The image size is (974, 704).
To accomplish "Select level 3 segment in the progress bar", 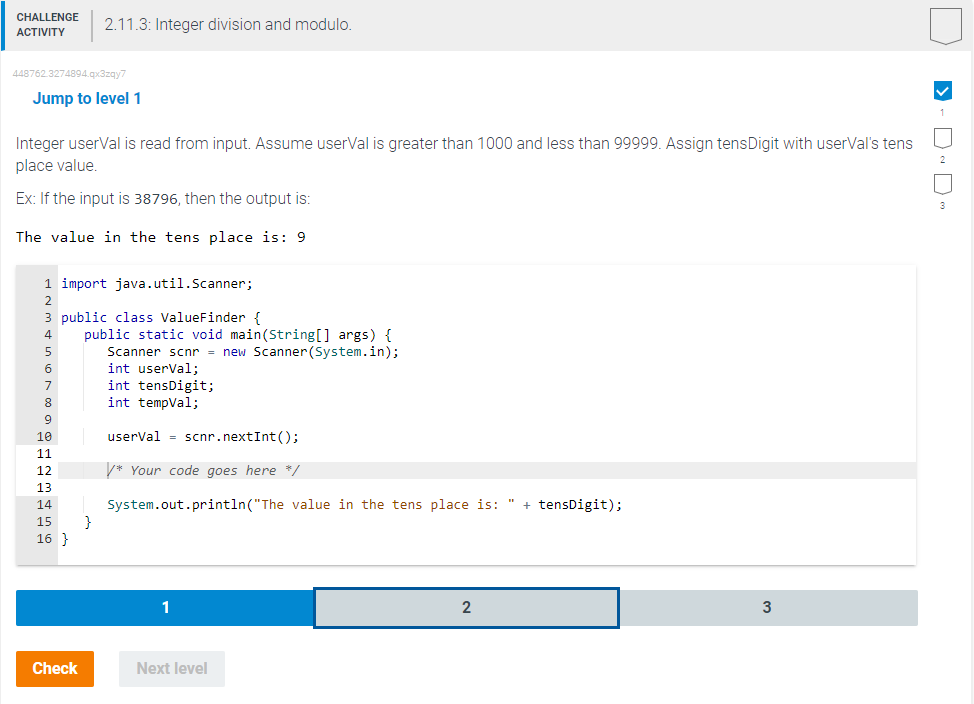I will tap(768, 607).
